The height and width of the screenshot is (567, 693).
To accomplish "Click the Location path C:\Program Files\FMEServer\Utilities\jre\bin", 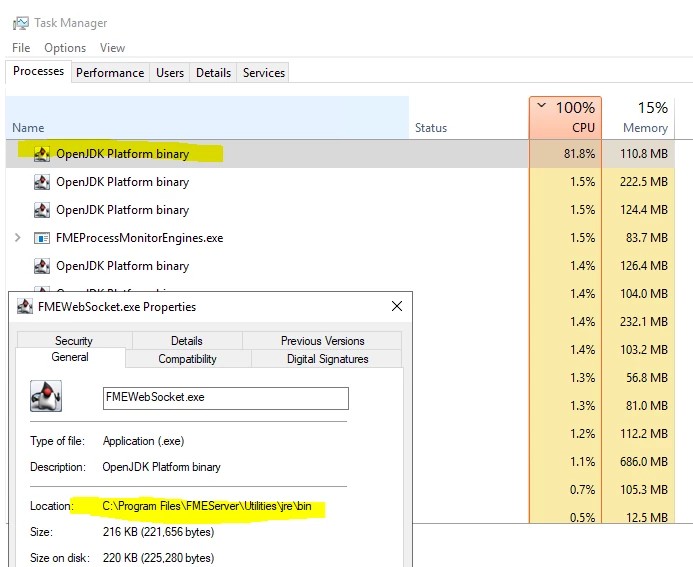I will point(207,506).
